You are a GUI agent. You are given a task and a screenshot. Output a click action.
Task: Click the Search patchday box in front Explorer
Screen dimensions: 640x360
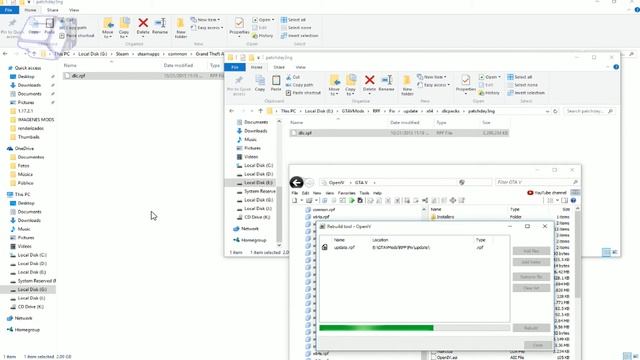tap(589, 111)
